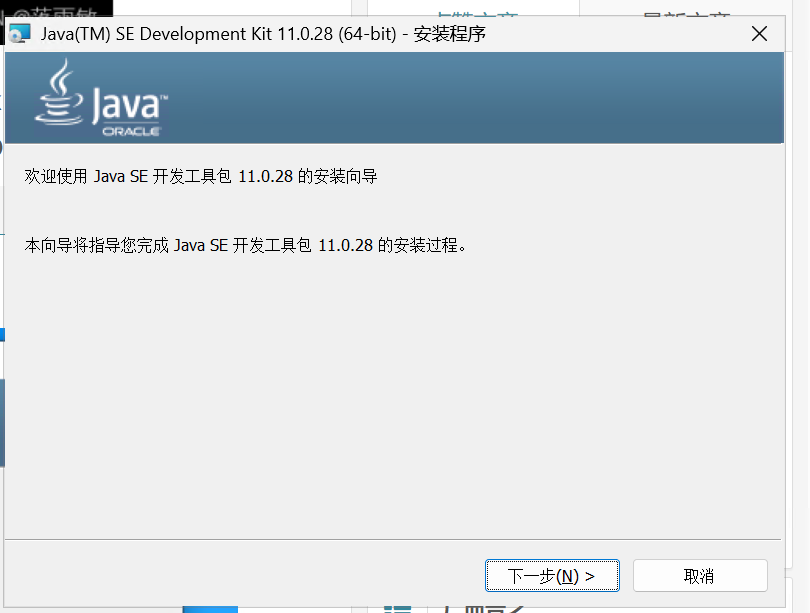Viewport: 810px width, 613px height.
Task: Click the text 本向导将指导您完成 Java SE 开发工具包 11.0.28 的安装过程。
Action: click(245, 245)
